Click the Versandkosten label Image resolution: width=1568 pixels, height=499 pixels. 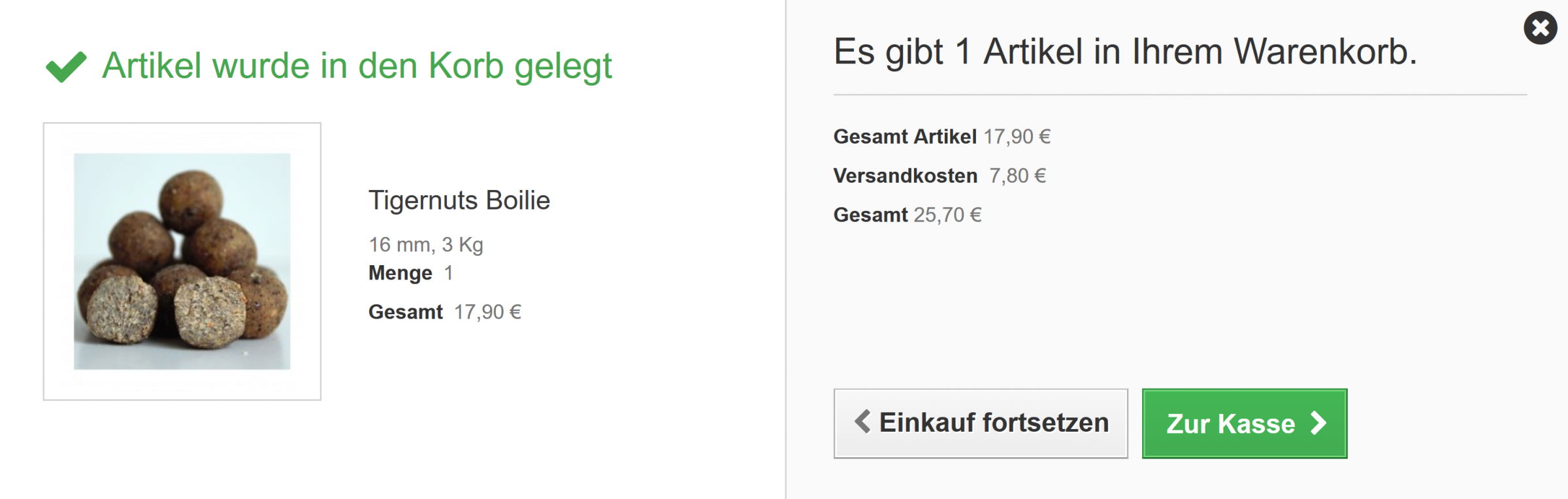pos(905,176)
